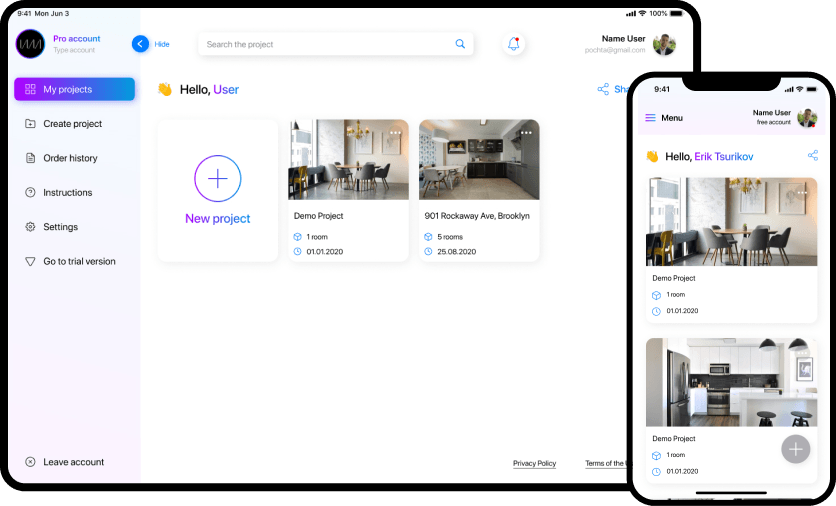The image size is (836, 506).
Task: Click phone share icon
Action: 813,155
